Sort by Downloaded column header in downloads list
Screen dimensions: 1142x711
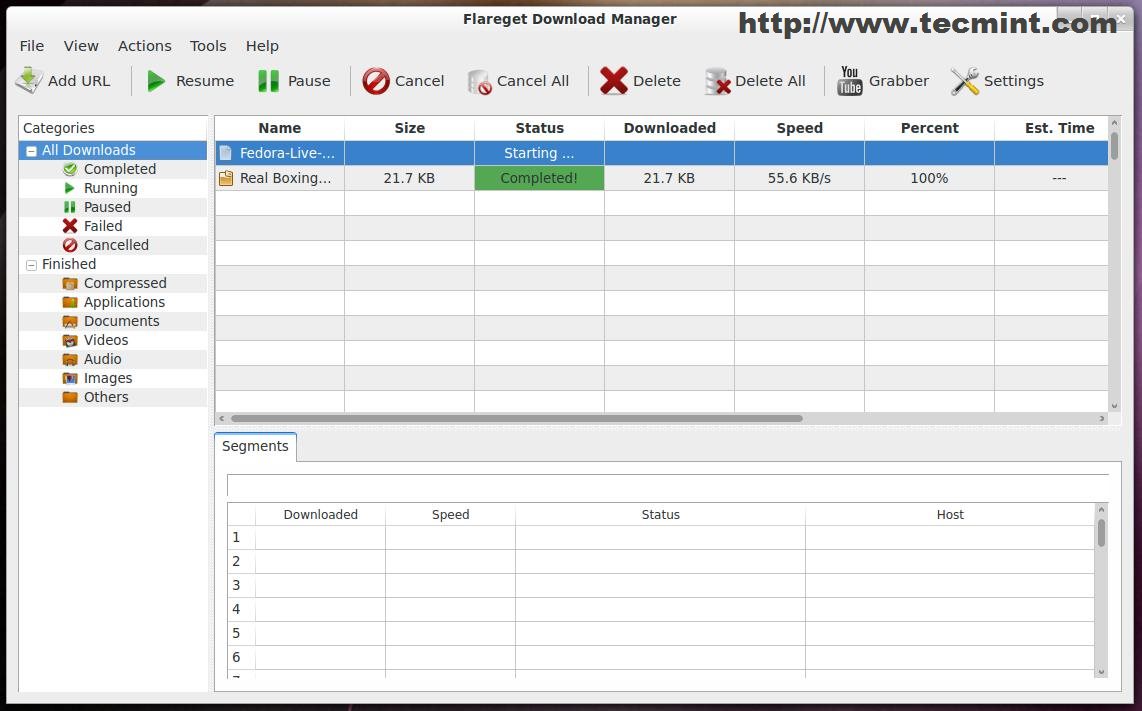point(669,128)
